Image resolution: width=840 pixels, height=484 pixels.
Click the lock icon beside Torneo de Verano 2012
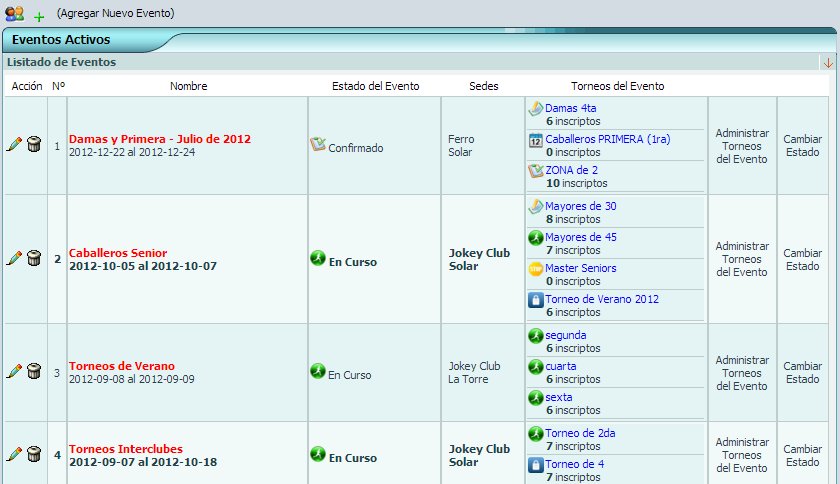535,300
